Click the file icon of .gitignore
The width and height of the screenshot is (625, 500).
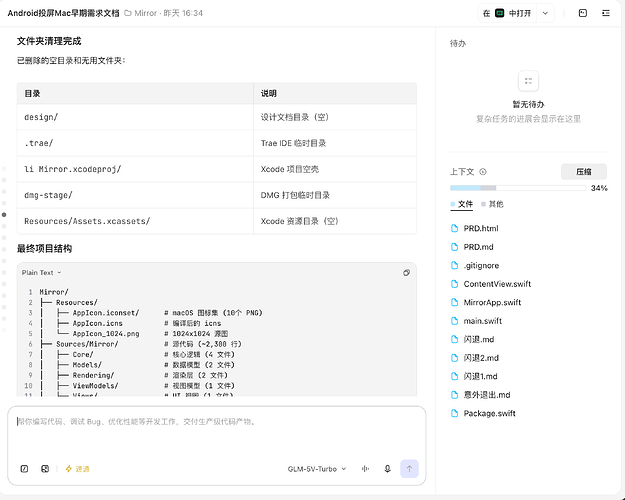point(454,266)
